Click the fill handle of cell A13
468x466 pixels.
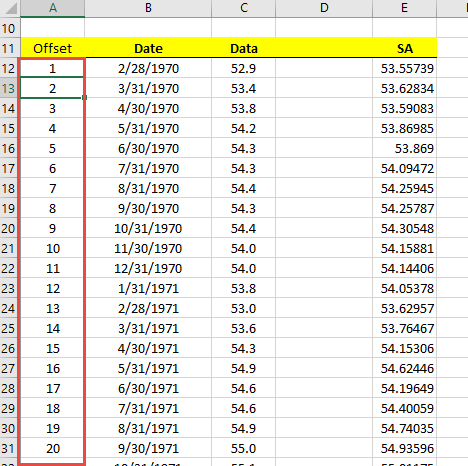coord(84,97)
